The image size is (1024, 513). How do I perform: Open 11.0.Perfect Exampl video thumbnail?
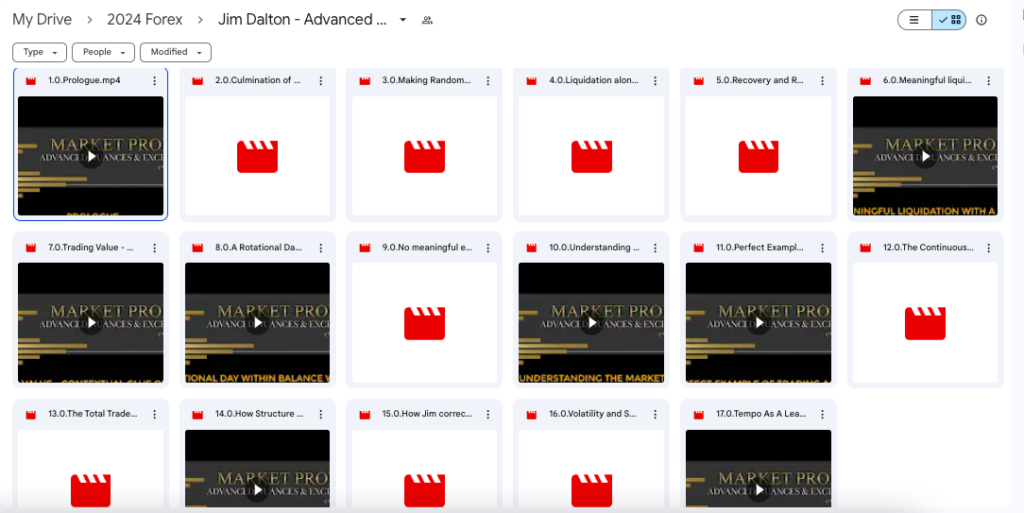click(x=758, y=322)
